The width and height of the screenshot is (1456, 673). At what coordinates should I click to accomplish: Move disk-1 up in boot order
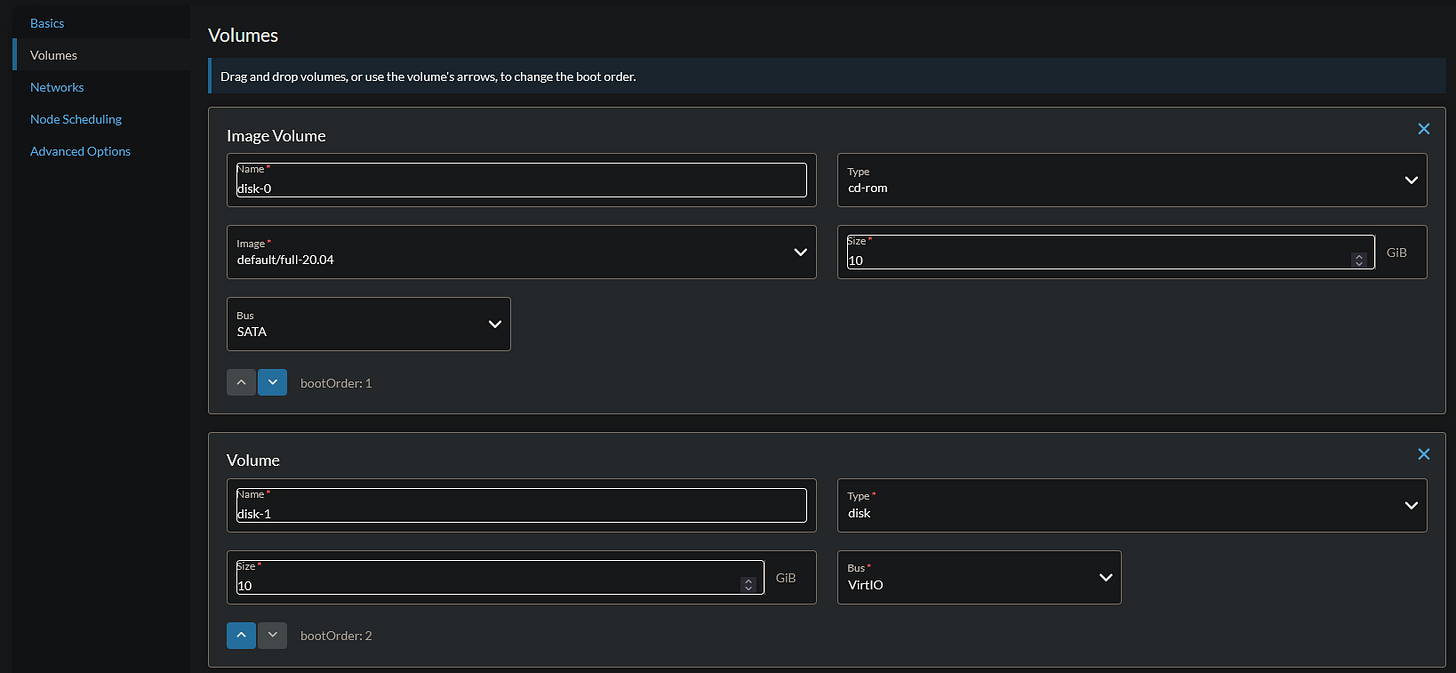pyautogui.click(x=241, y=635)
